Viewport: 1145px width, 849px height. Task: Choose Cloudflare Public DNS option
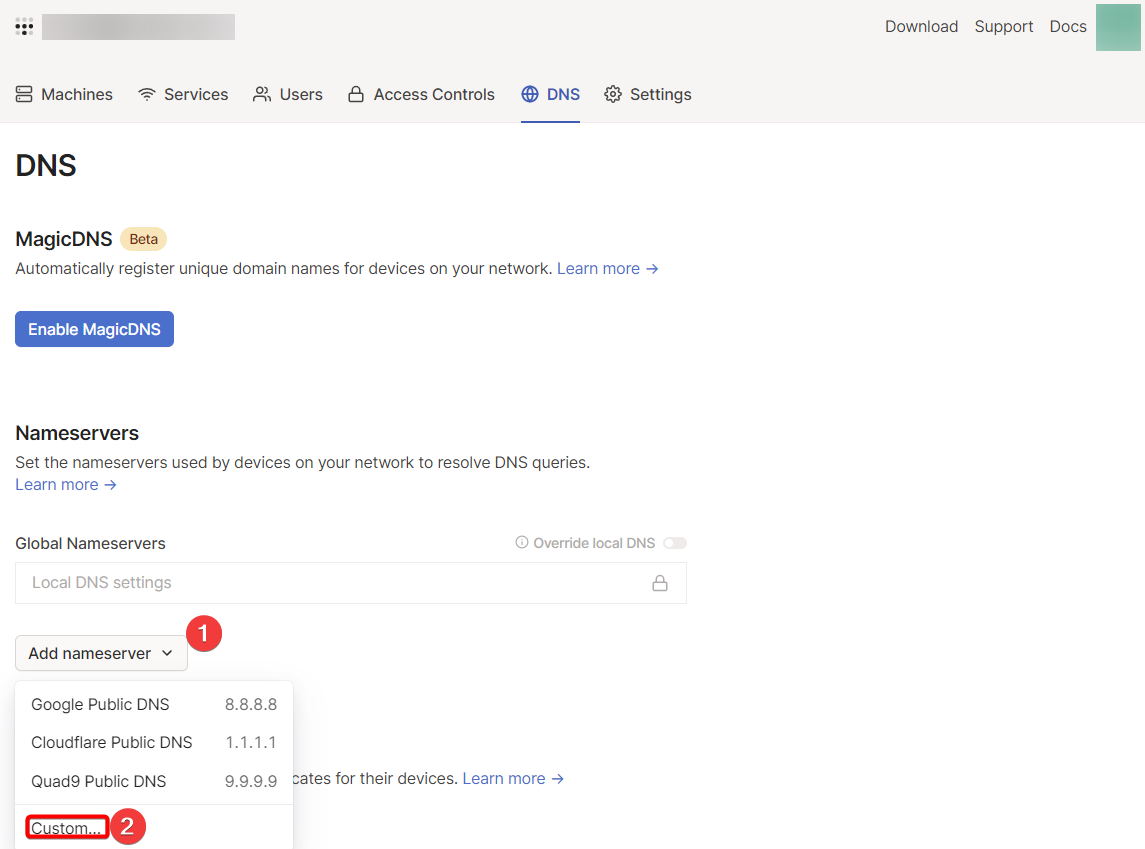point(154,742)
